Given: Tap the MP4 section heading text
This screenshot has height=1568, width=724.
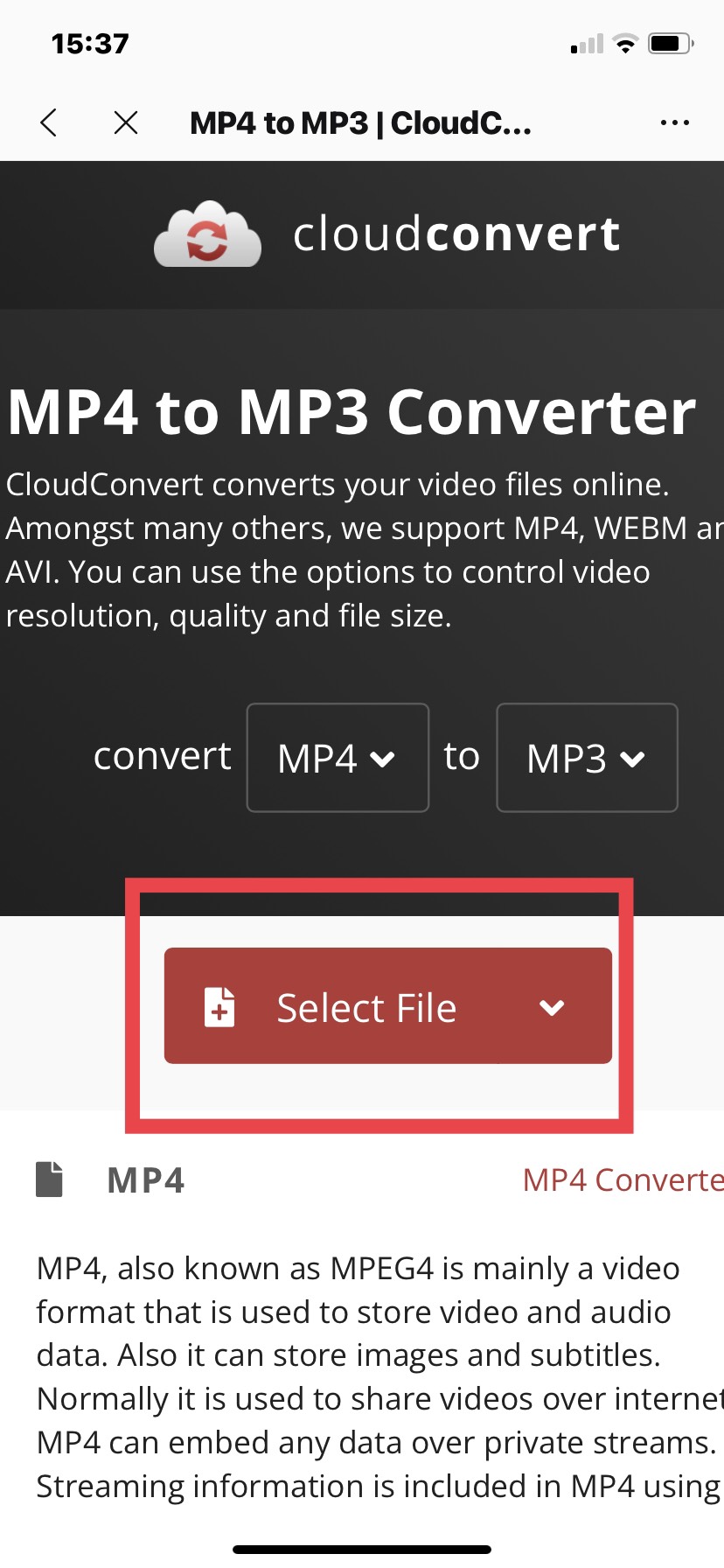Looking at the screenshot, I should pos(146,1180).
